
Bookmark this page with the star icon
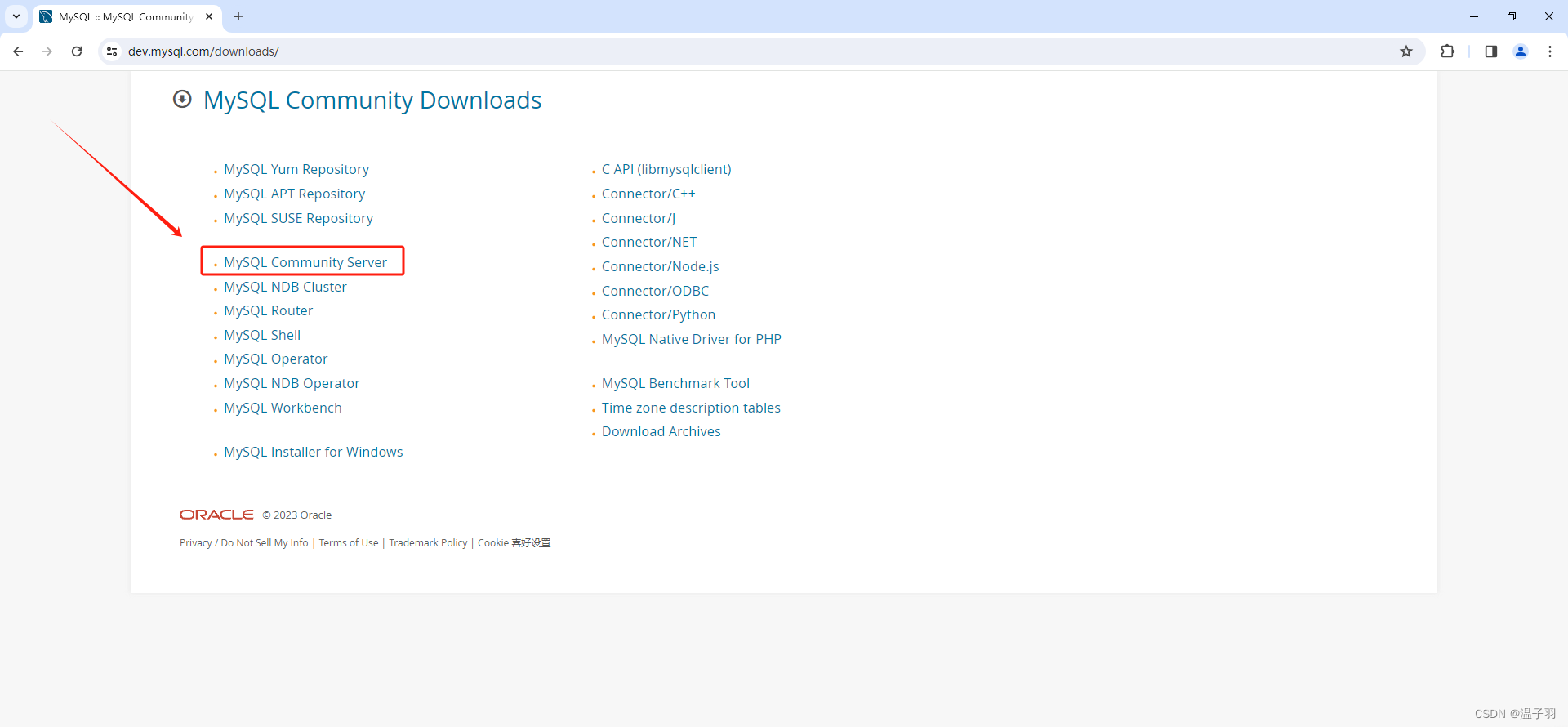point(1406,51)
